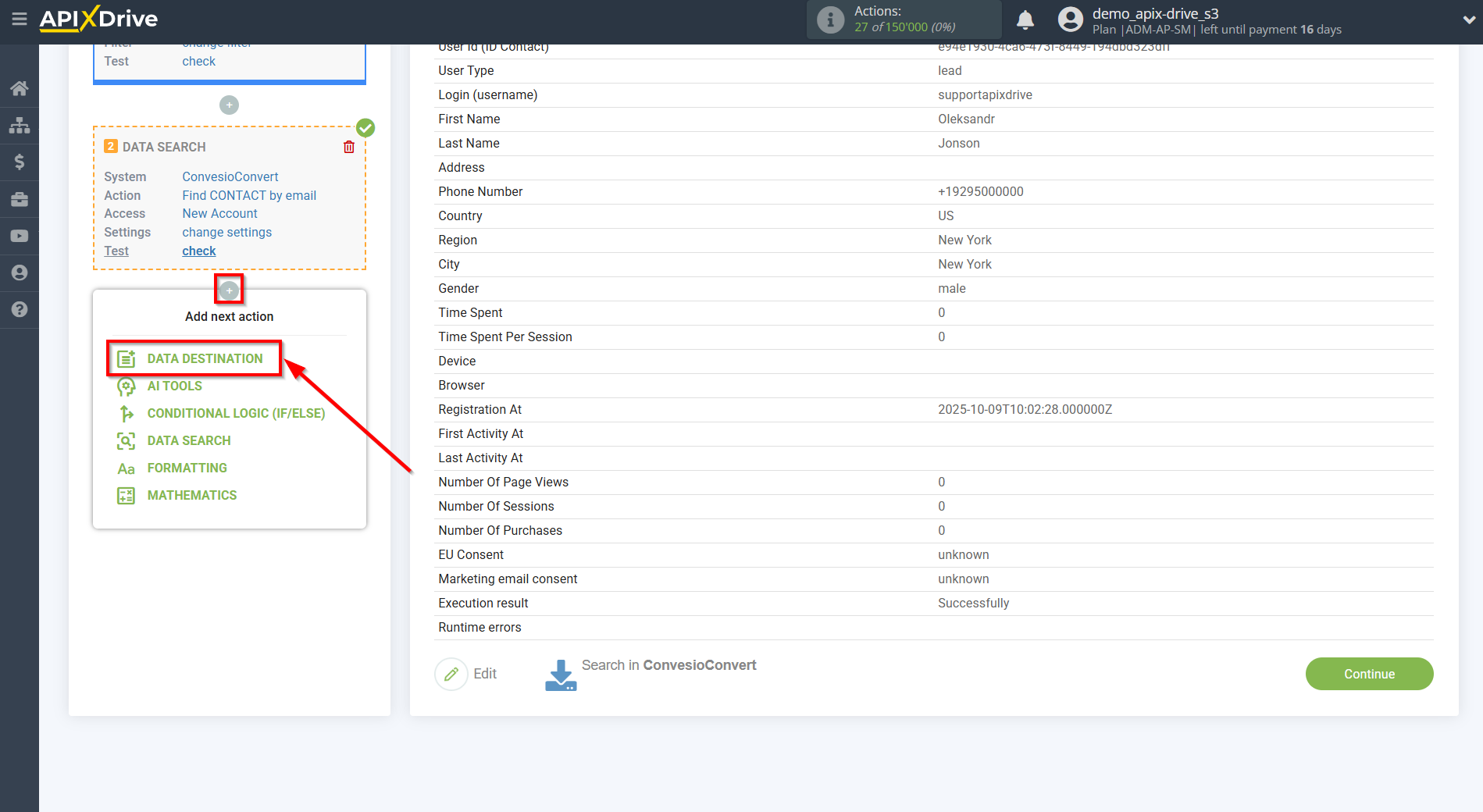Select CONDITIONAL LOGIC (IF/ELSE) option
This screenshot has width=1483, height=812.
[236, 413]
